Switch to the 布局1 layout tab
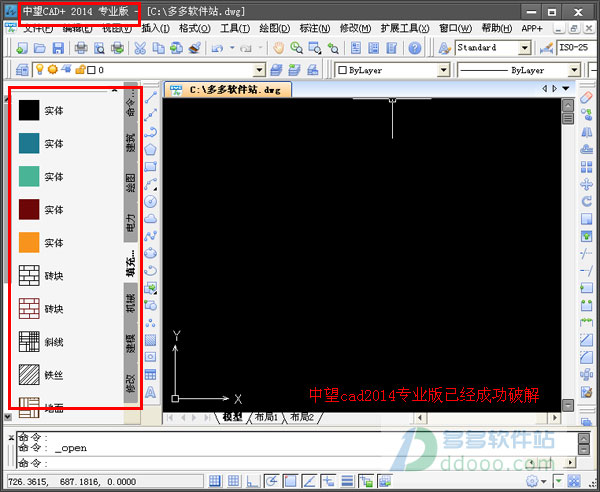 (x=266, y=417)
